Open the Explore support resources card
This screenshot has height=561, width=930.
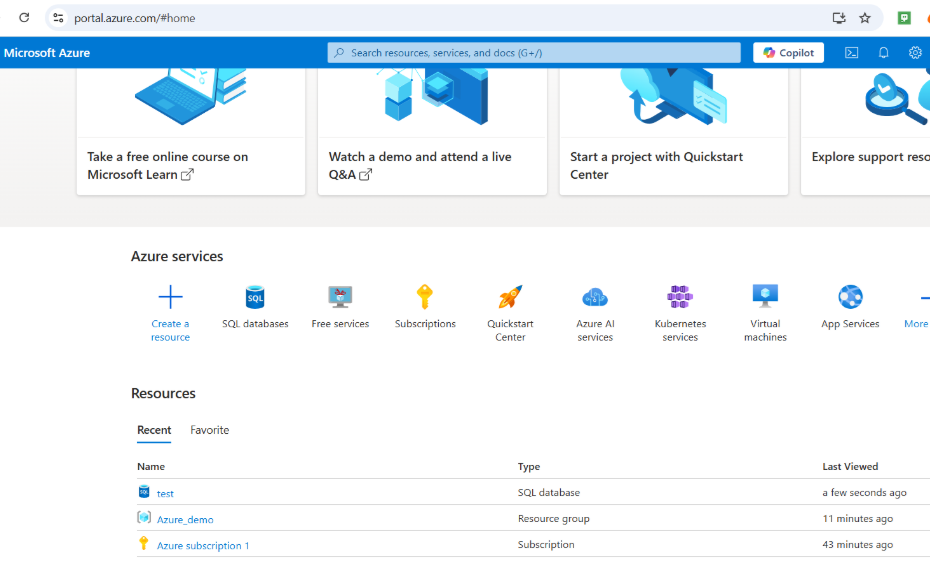point(866,132)
